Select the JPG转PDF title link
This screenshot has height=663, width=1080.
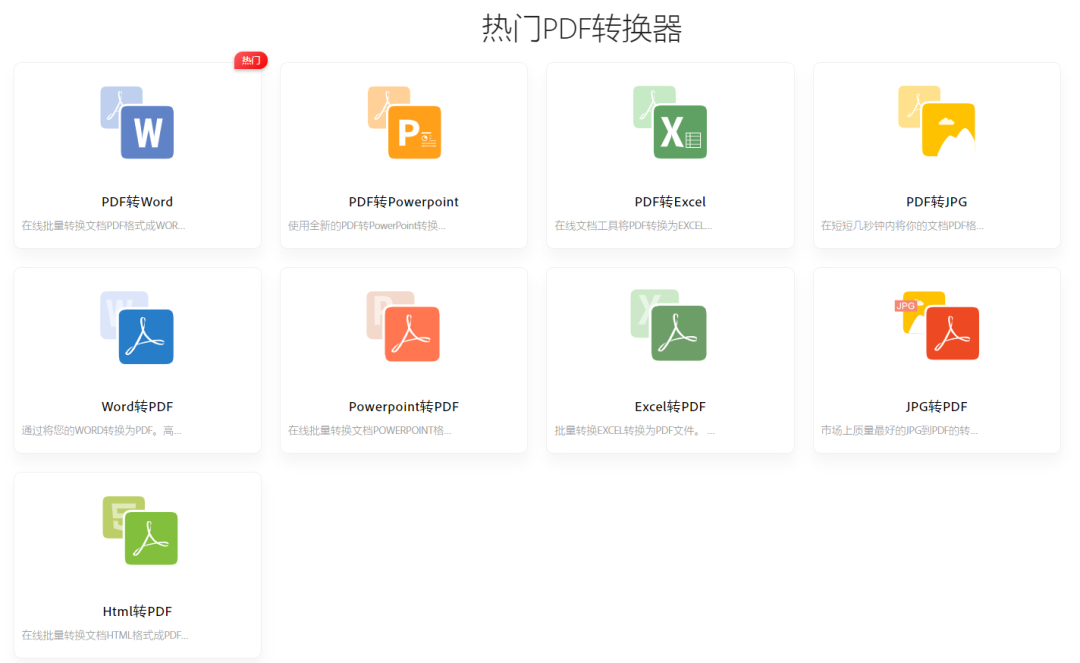click(937, 407)
